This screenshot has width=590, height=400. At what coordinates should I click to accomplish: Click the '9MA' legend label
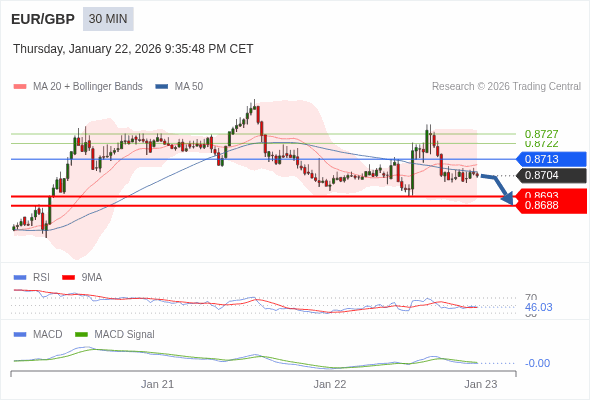point(92,278)
